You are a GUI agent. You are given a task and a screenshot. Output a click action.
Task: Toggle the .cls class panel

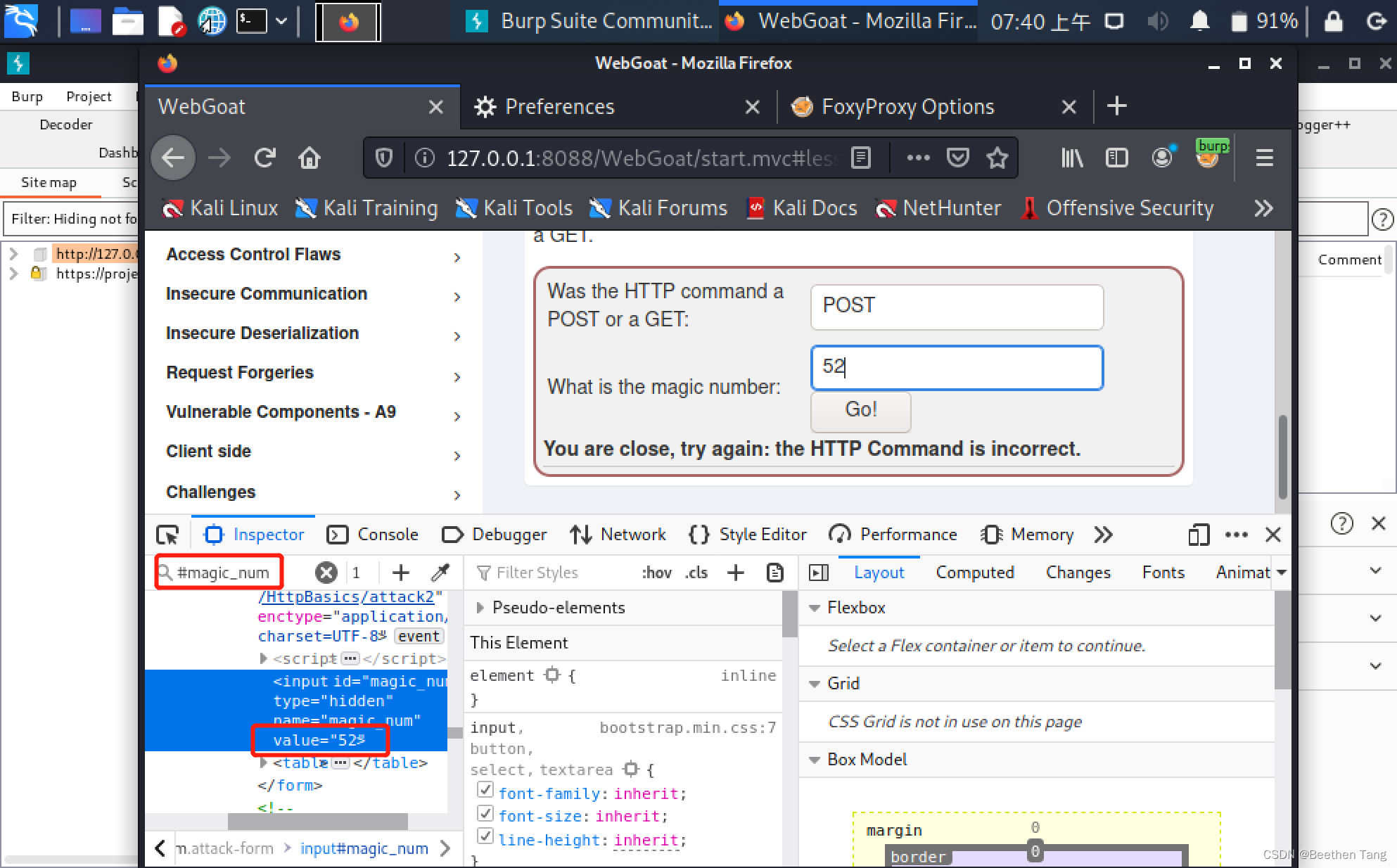(x=696, y=573)
